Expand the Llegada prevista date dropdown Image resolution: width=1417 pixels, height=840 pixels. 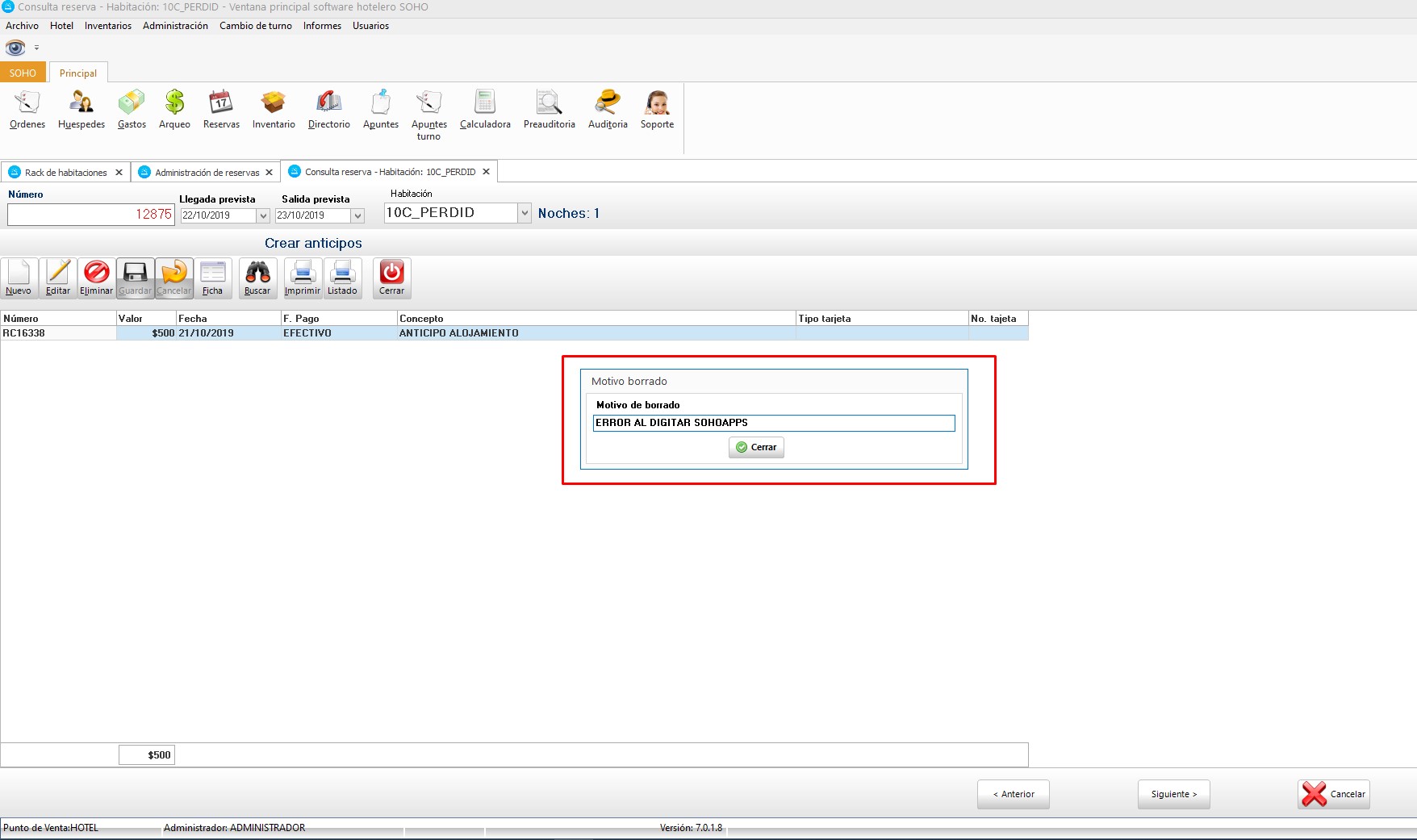tap(263, 216)
